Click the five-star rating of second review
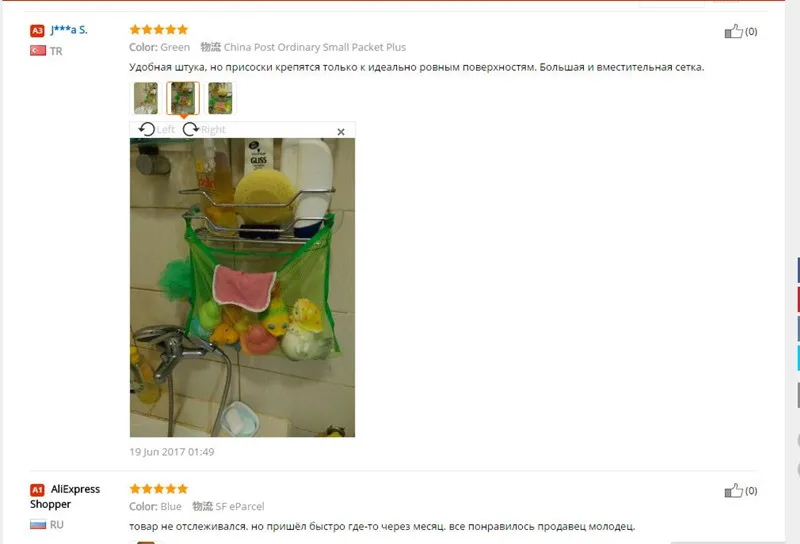The width and height of the screenshot is (800, 544). click(159, 489)
